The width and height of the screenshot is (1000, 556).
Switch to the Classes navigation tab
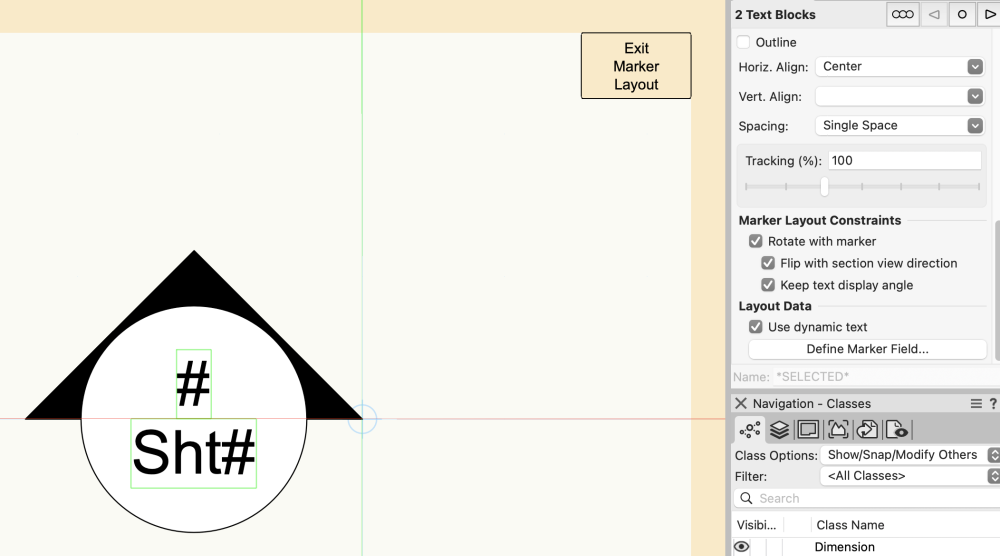tap(750, 430)
